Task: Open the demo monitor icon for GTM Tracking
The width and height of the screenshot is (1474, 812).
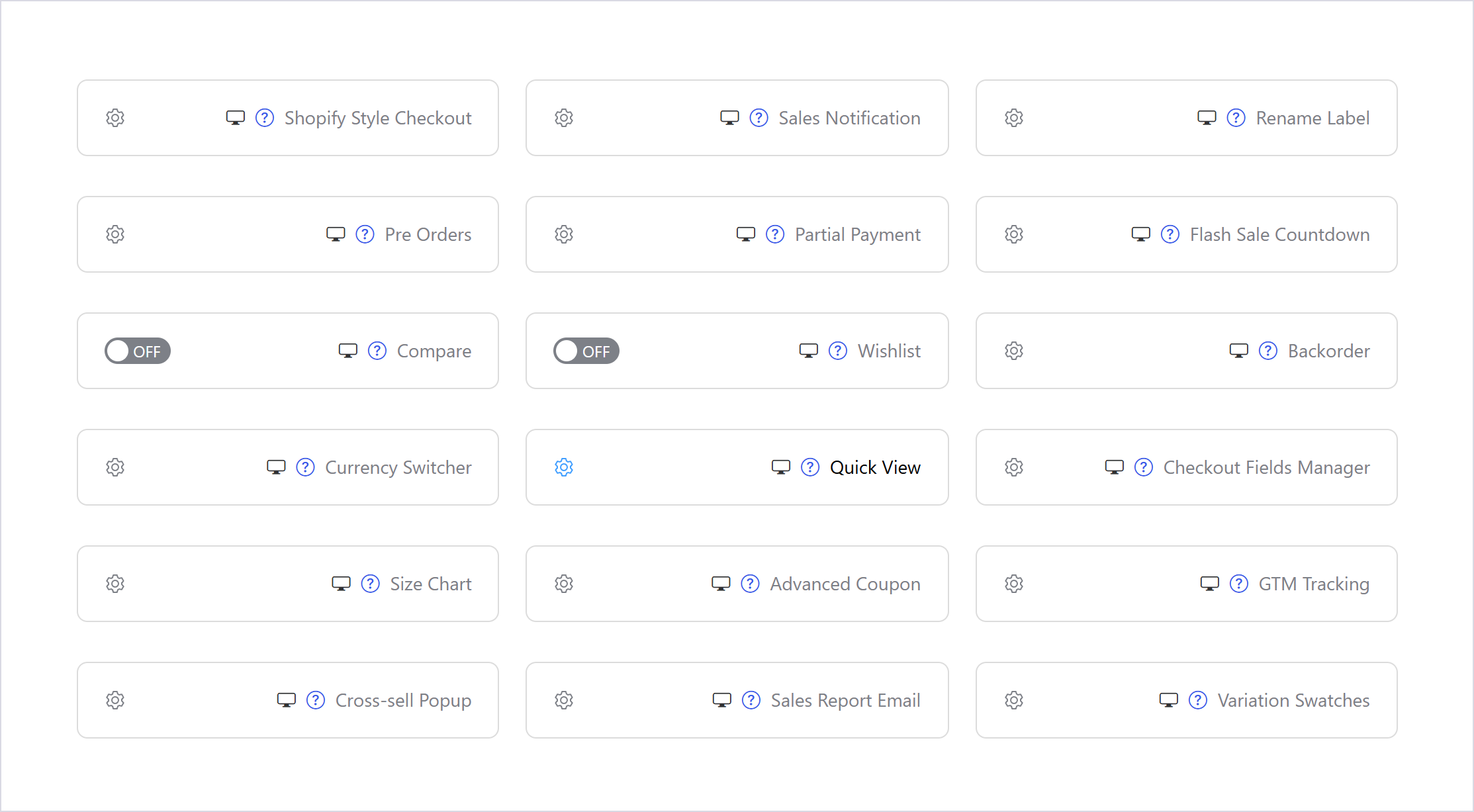Action: point(1210,584)
